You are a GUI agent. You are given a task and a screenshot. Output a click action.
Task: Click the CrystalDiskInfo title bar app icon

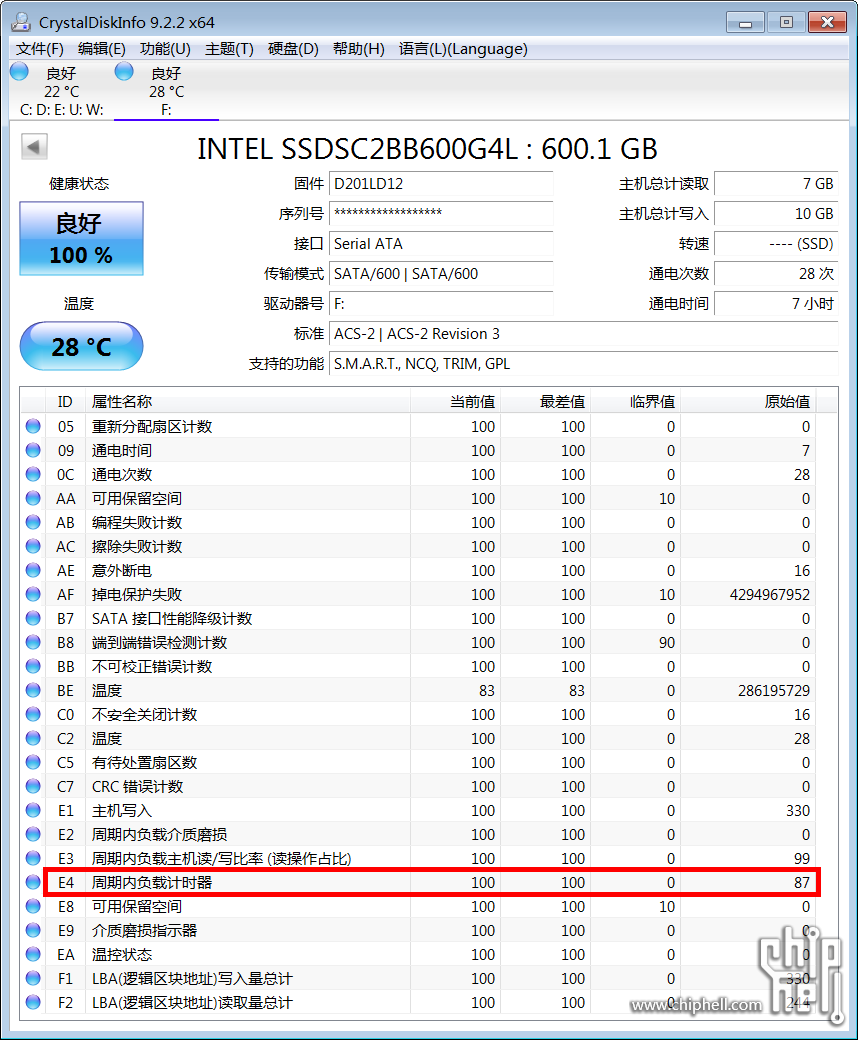21,22
